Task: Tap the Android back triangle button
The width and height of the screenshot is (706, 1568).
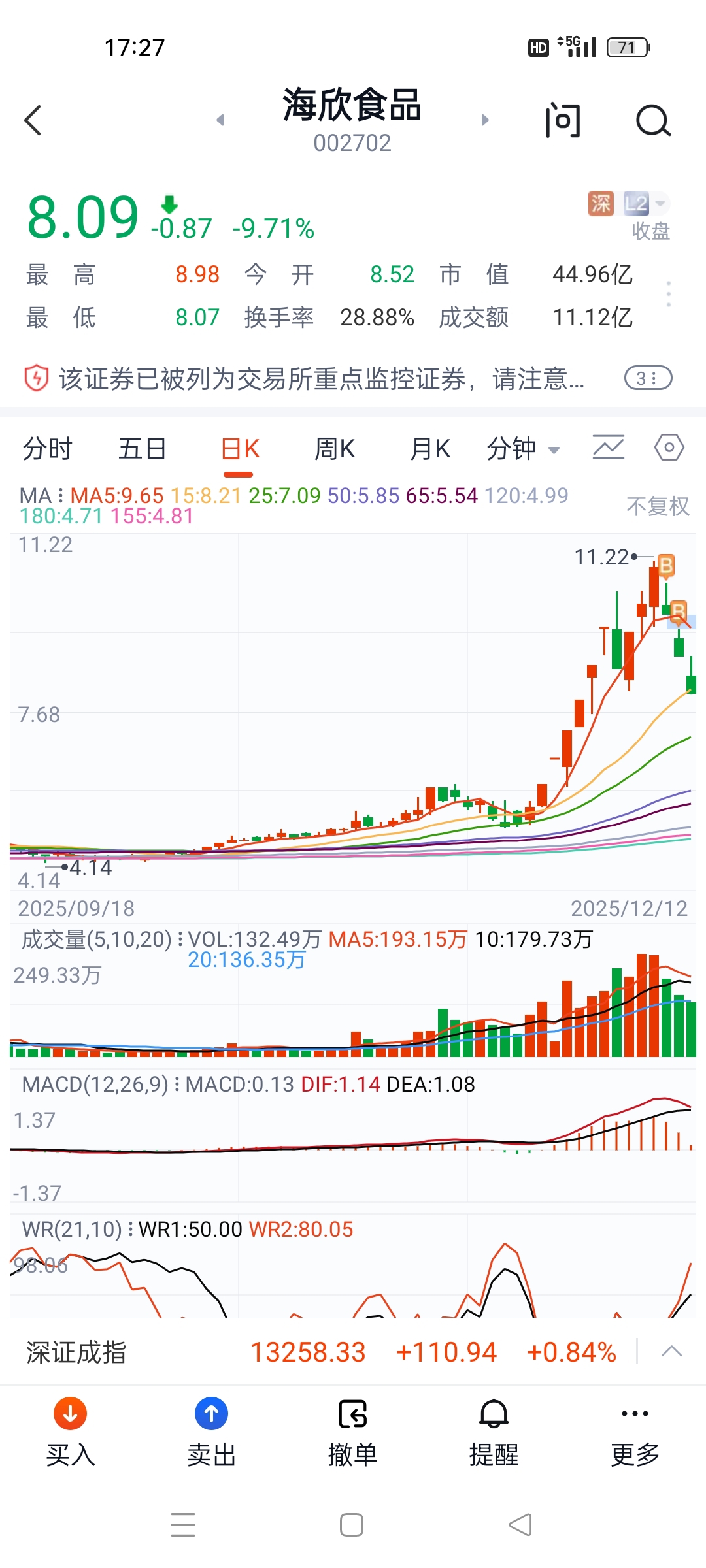Action: [x=520, y=1525]
